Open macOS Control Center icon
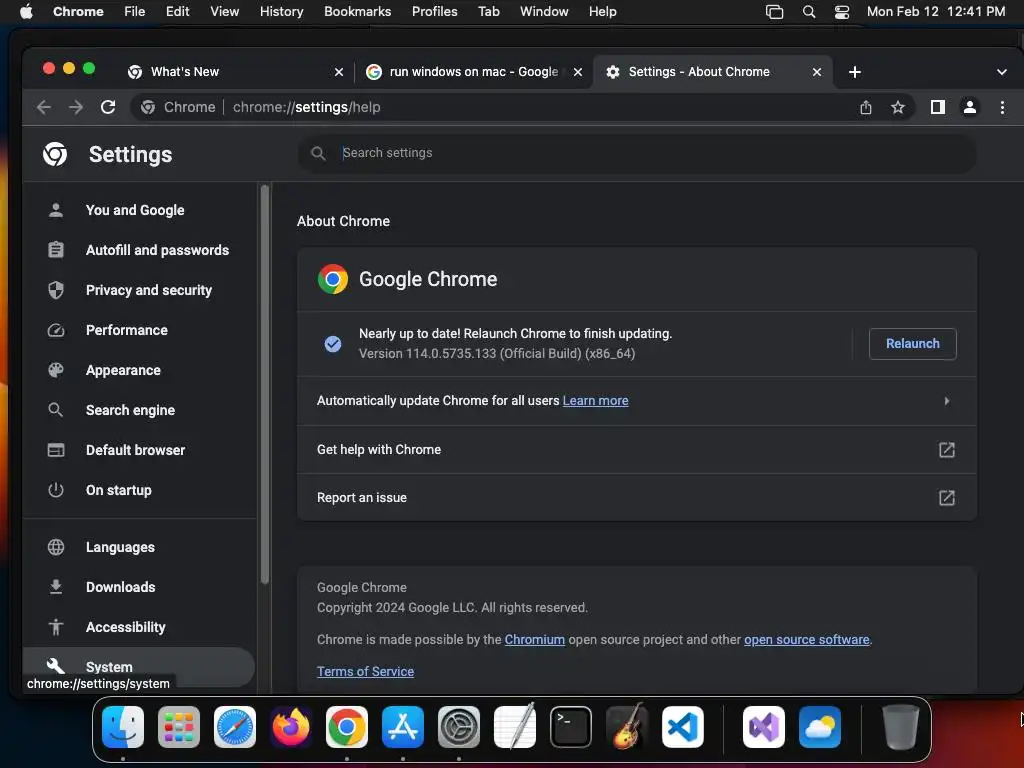1024x768 pixels. (x=842, y=12)
